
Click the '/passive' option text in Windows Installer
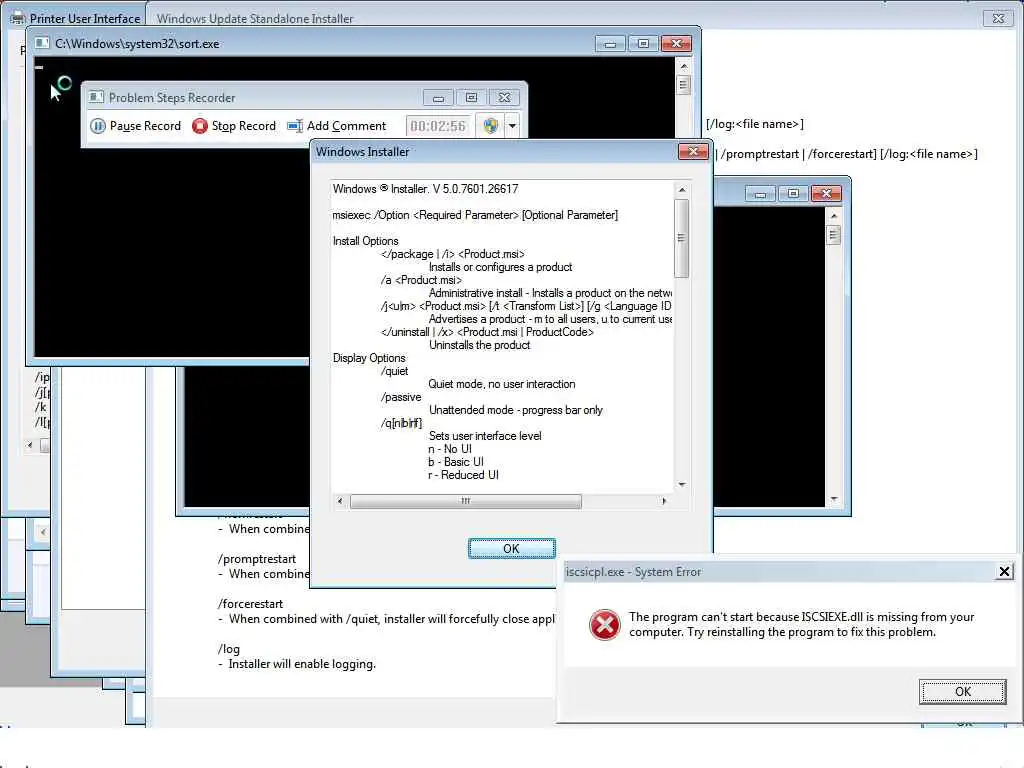[401, 397]
